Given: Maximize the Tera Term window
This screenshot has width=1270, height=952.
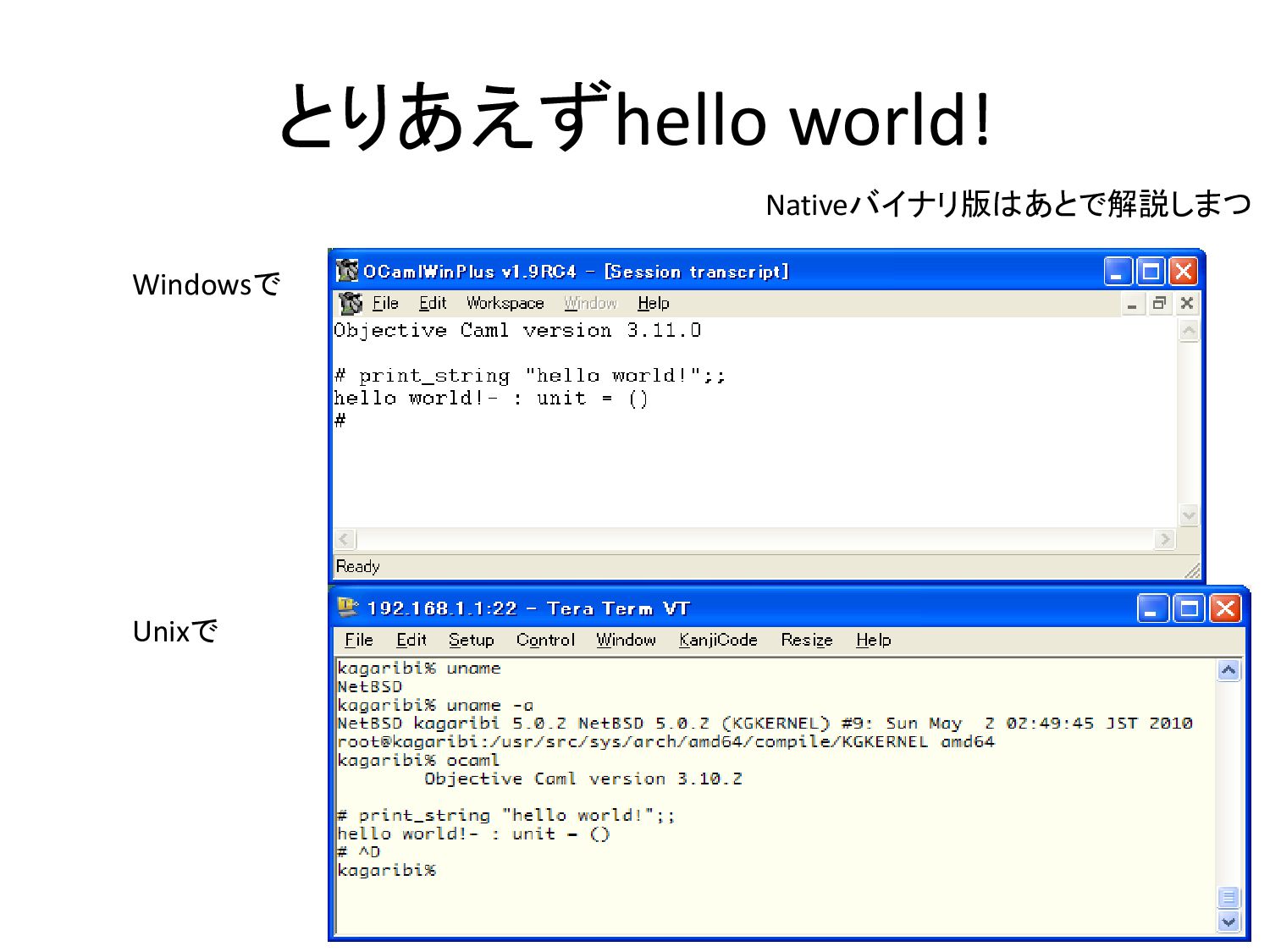Looking at the screenshot, I should click(1189, 608).
